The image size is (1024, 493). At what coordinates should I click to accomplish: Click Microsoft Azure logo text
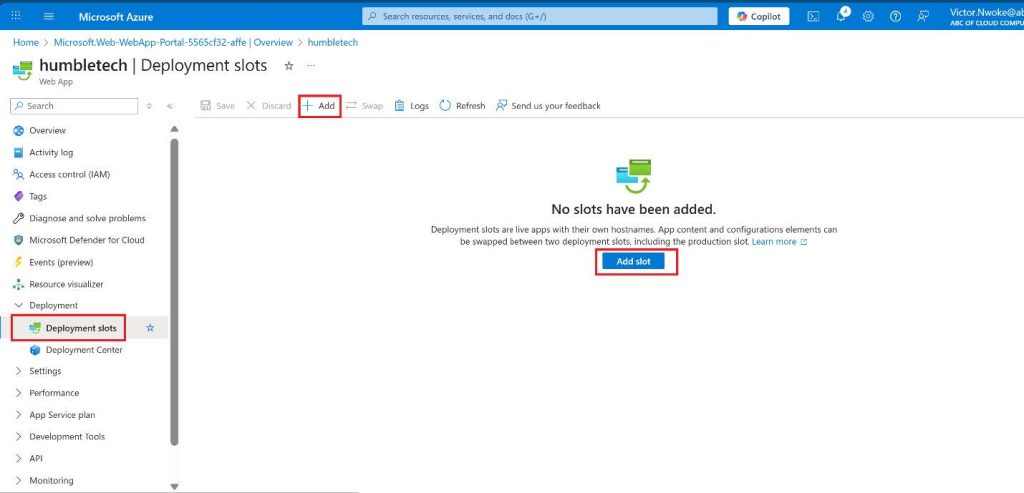tap(116, 17)
